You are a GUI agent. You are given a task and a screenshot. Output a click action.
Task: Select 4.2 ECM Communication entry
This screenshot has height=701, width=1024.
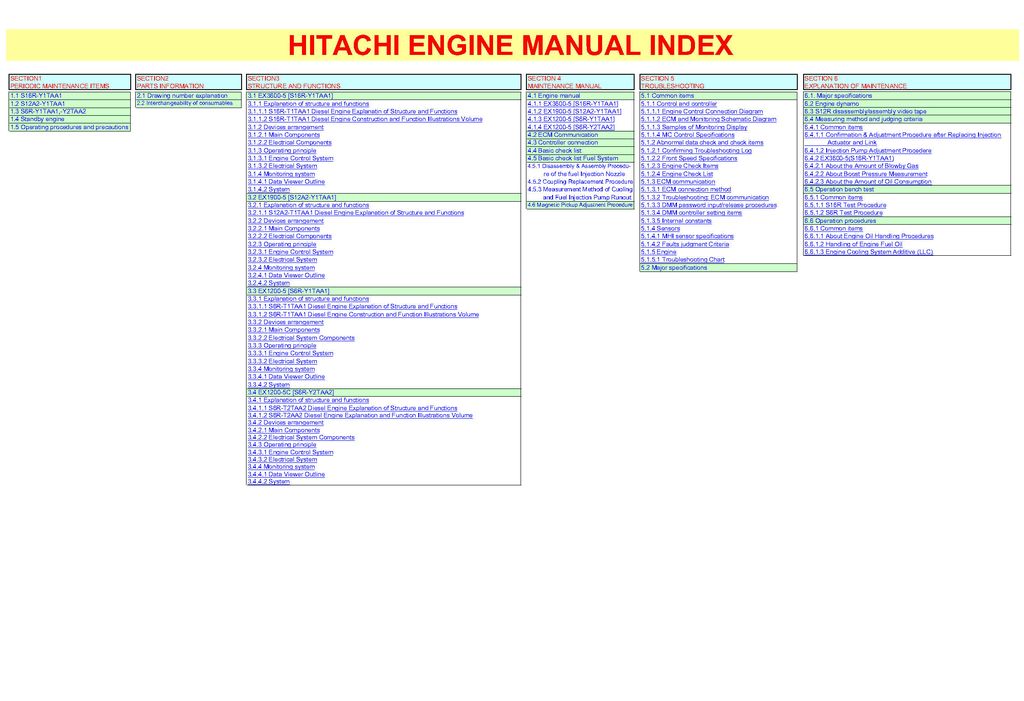click(x=562, y=135)
